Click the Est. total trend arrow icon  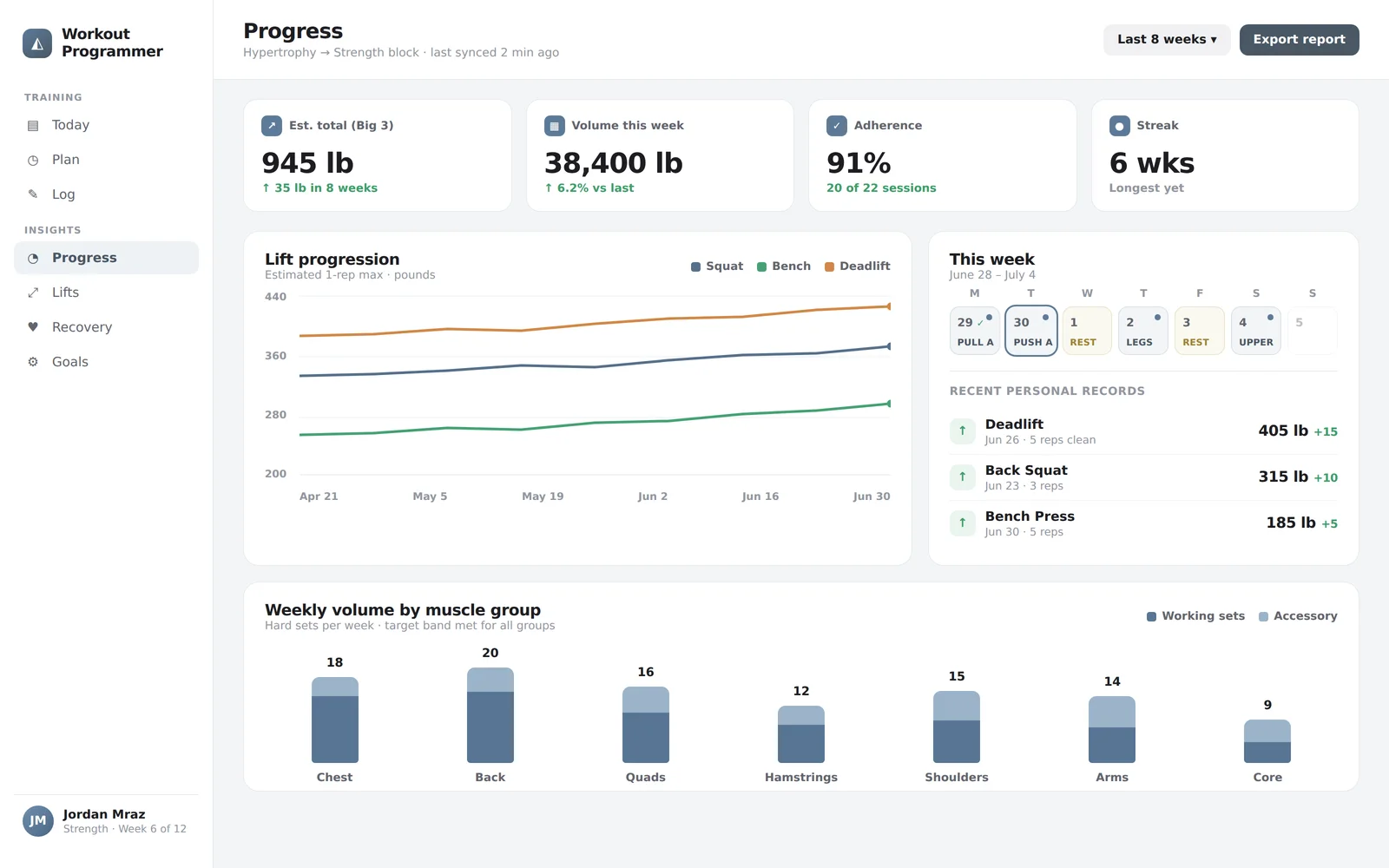click(272, 126)
